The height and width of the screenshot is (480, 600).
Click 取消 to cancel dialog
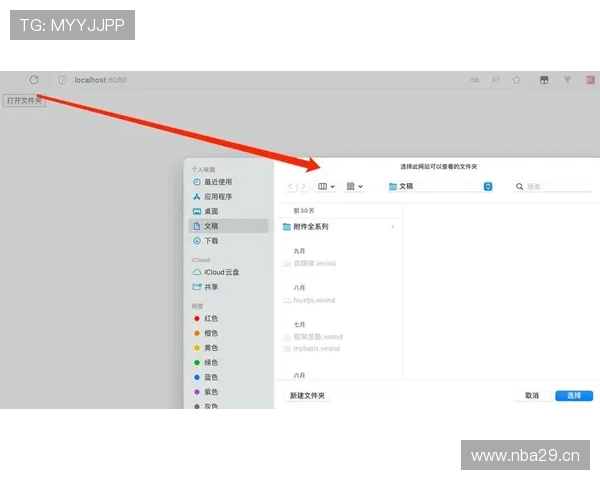click(532, 396)
